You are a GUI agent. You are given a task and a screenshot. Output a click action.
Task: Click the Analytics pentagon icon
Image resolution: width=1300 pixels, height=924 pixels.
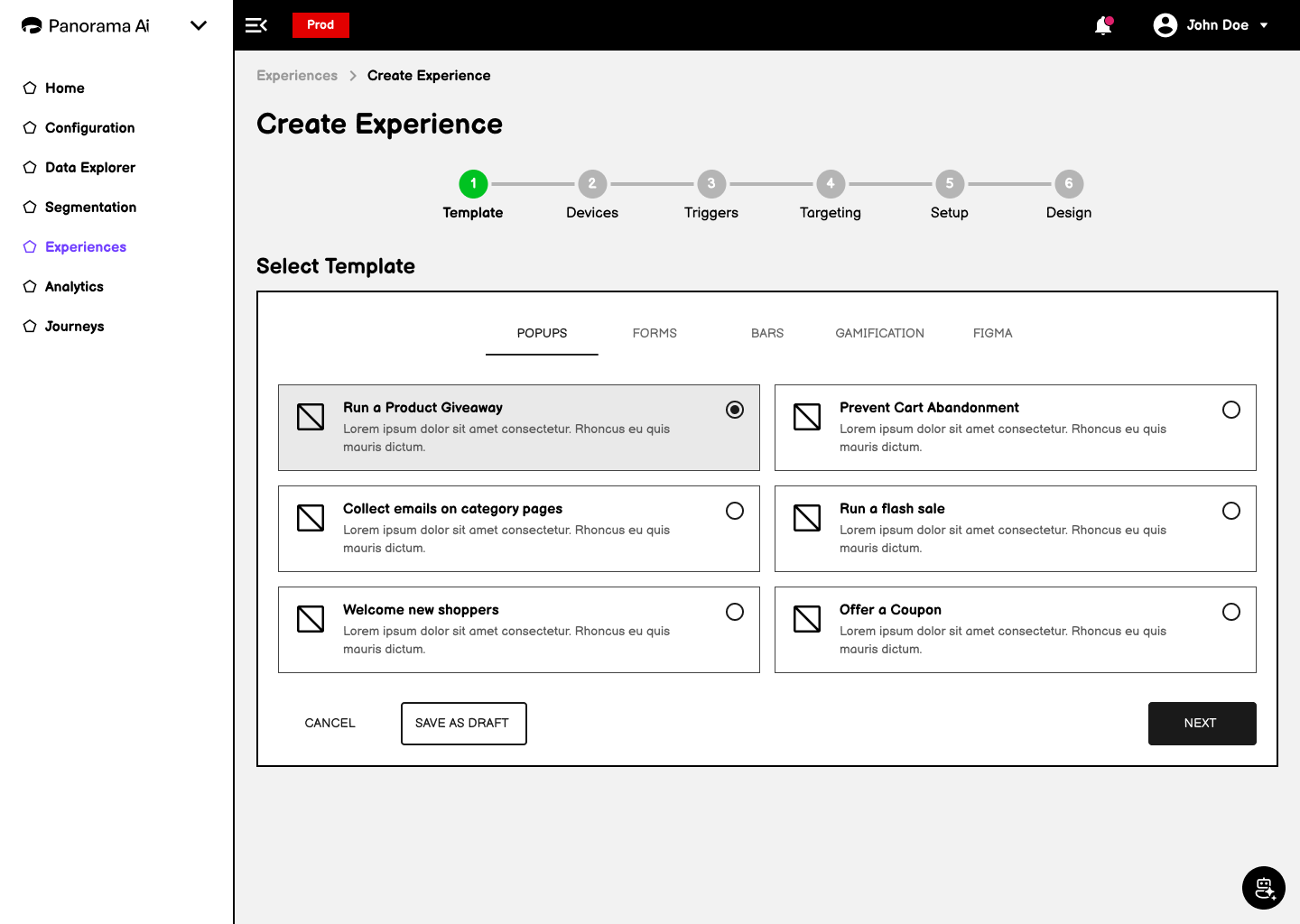[x=30, y=286]
